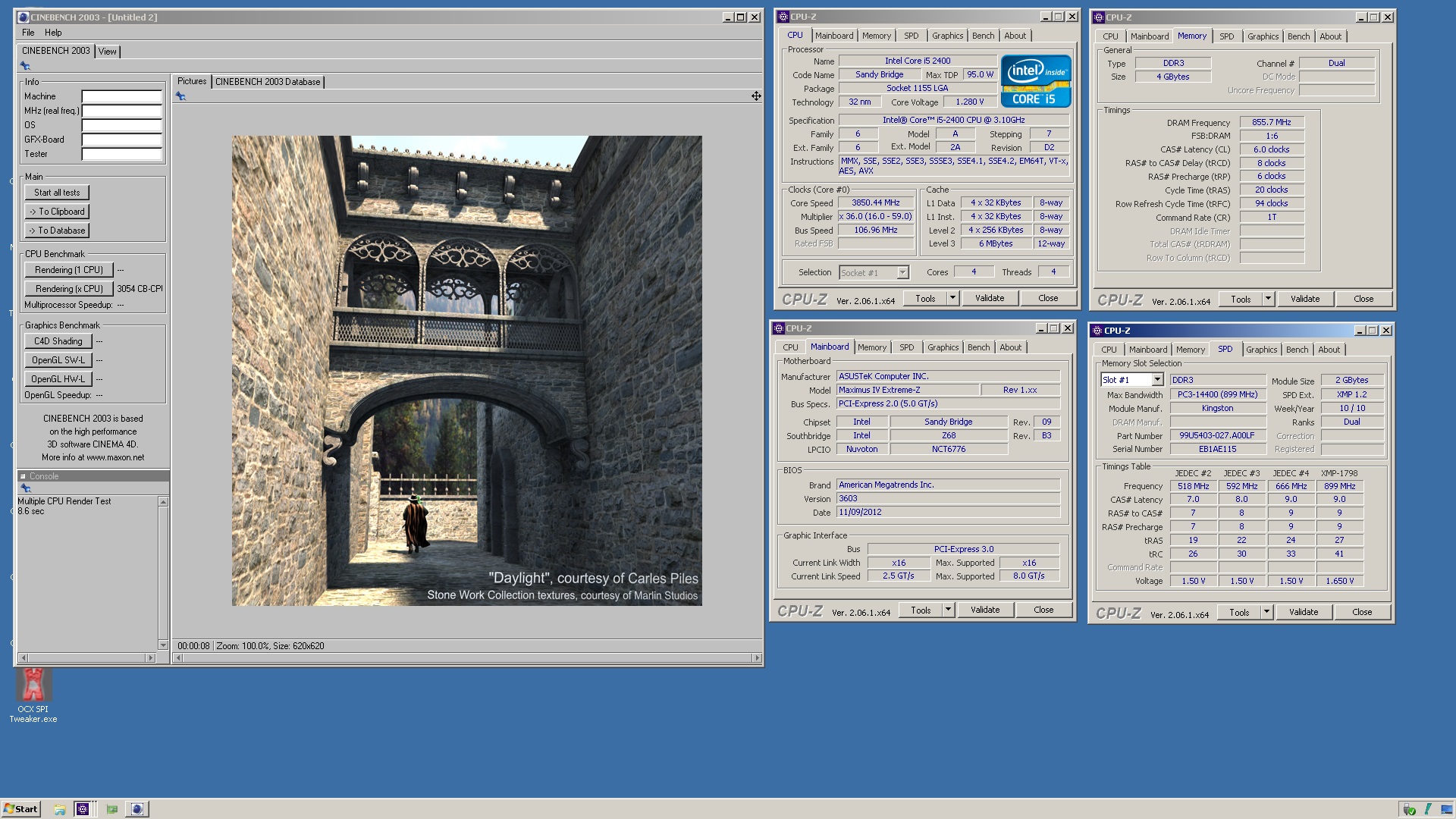The height and width of the screenshot is (819, 1456).
Task: Open Tools dropdown arrow in CPU-Z Mainboard window
Action: click(948, 610)
